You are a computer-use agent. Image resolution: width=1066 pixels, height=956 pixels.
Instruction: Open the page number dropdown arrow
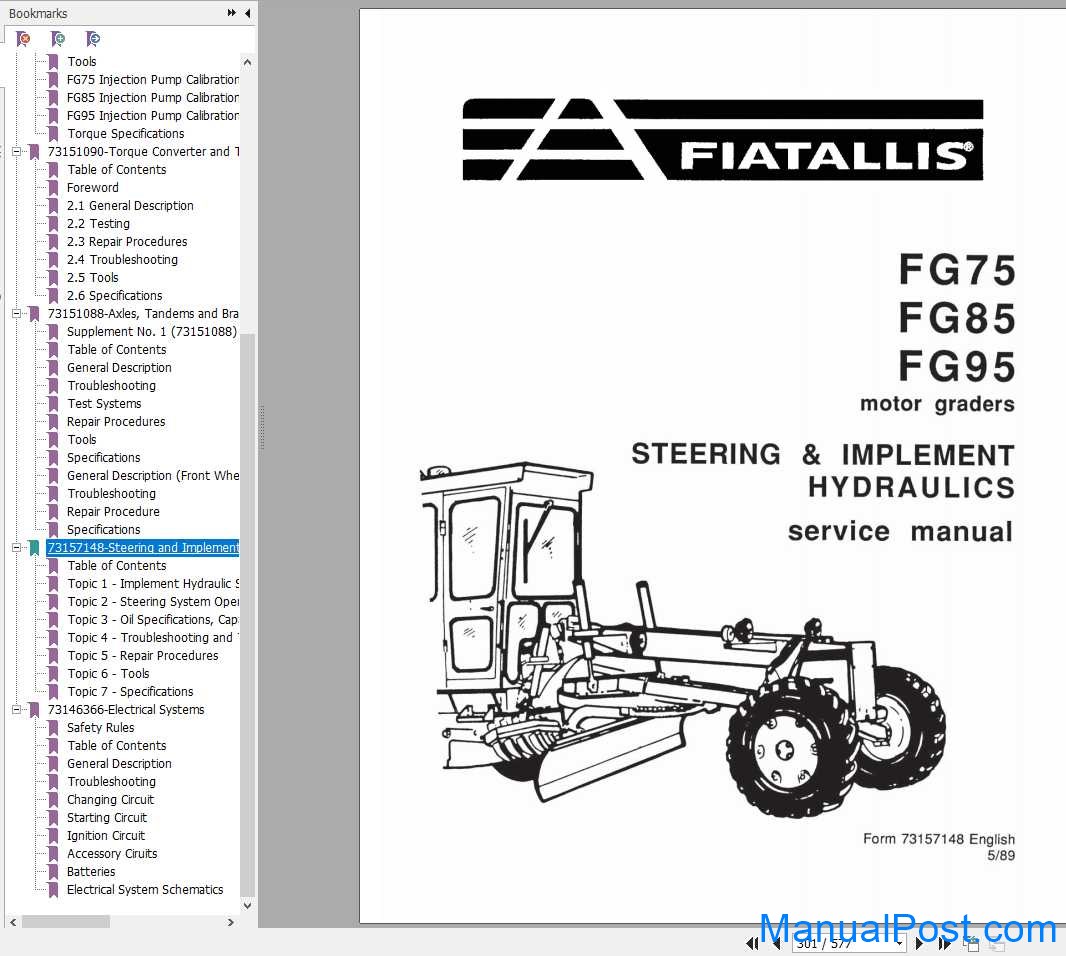click(x=900, y=944)
